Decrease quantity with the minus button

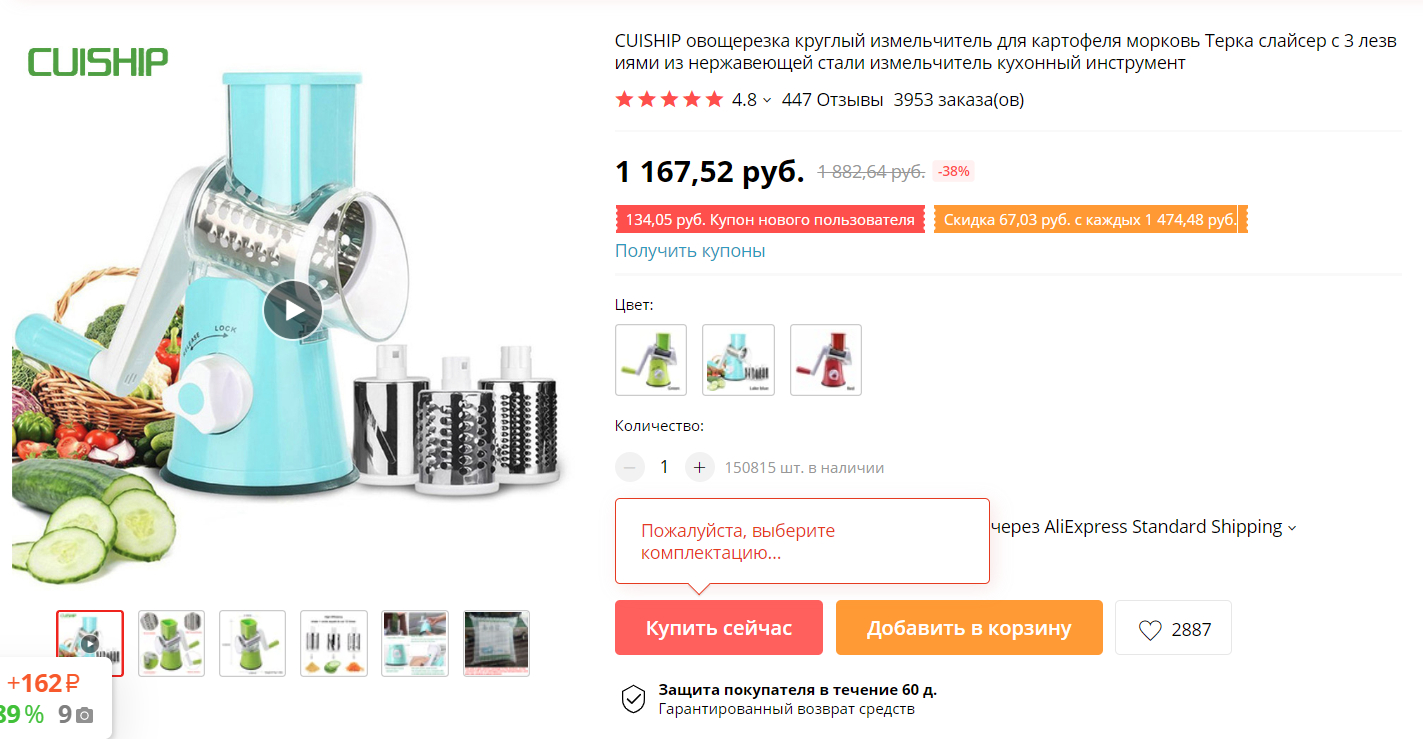coord(630,466)
